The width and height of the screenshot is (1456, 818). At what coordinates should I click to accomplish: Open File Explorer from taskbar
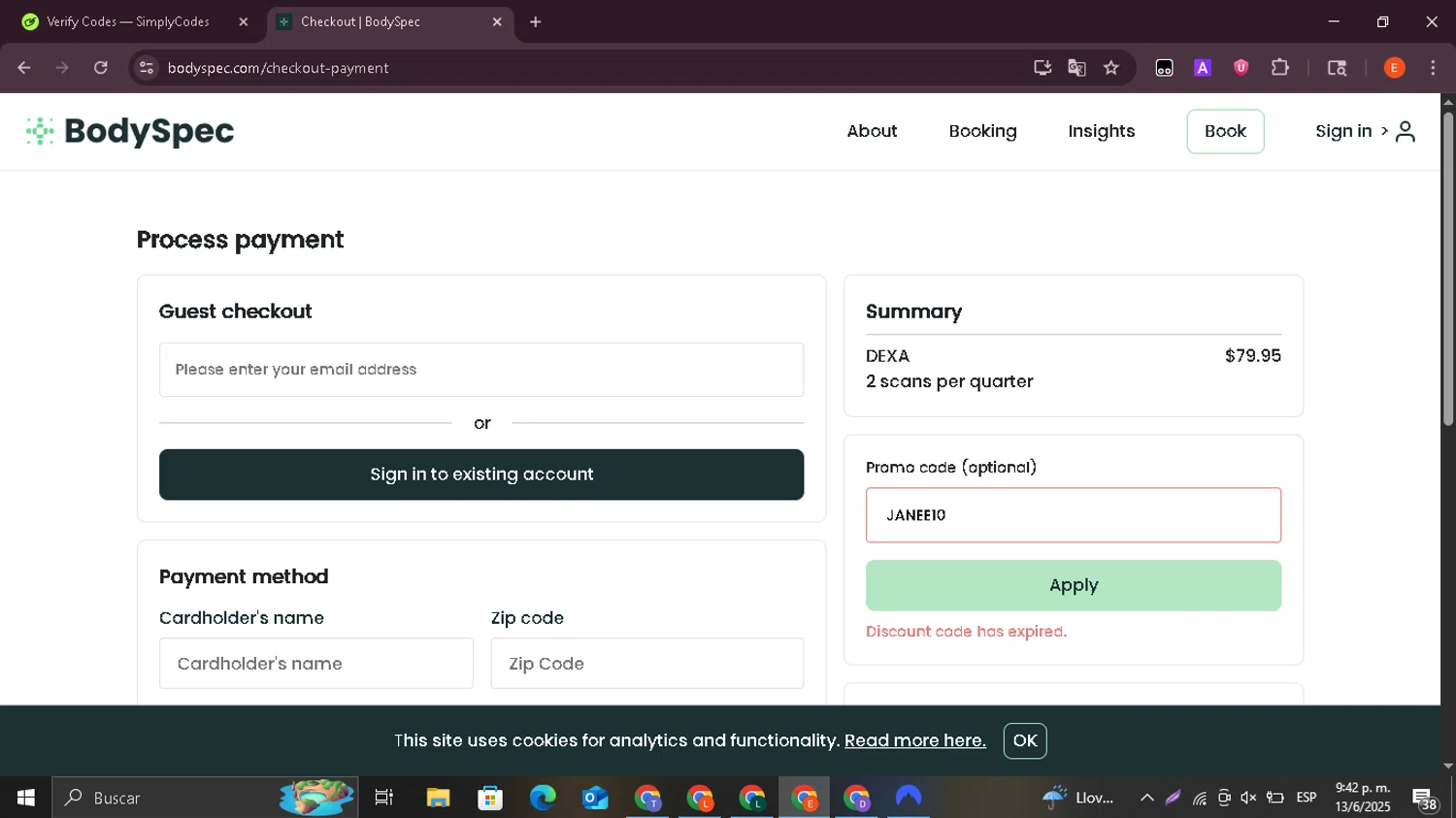coord(438,798)
